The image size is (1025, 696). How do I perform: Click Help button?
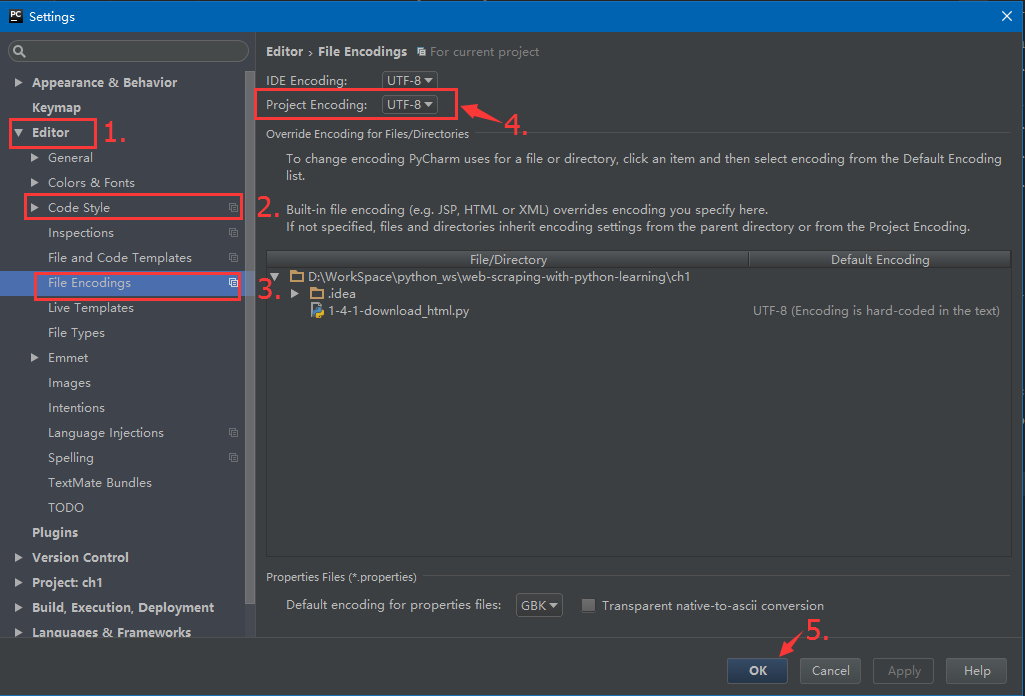[x=977, y=671]
